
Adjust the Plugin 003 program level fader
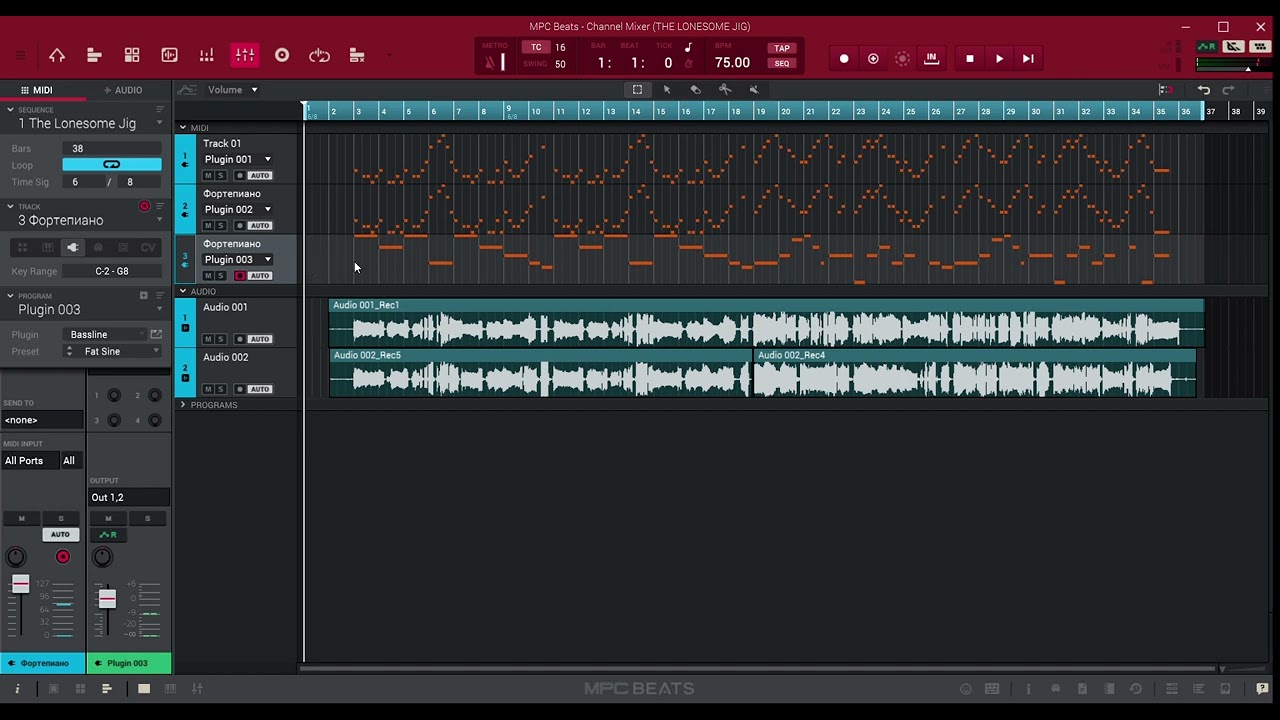(107, 599)
